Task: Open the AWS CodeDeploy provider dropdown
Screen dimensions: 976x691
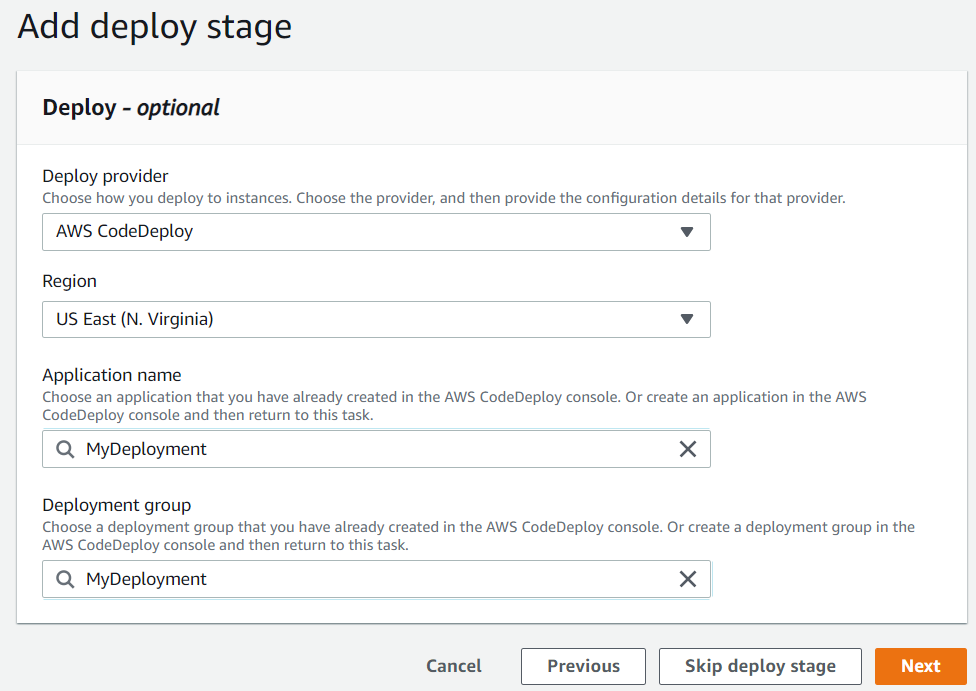Action: [x=376, y=232]
